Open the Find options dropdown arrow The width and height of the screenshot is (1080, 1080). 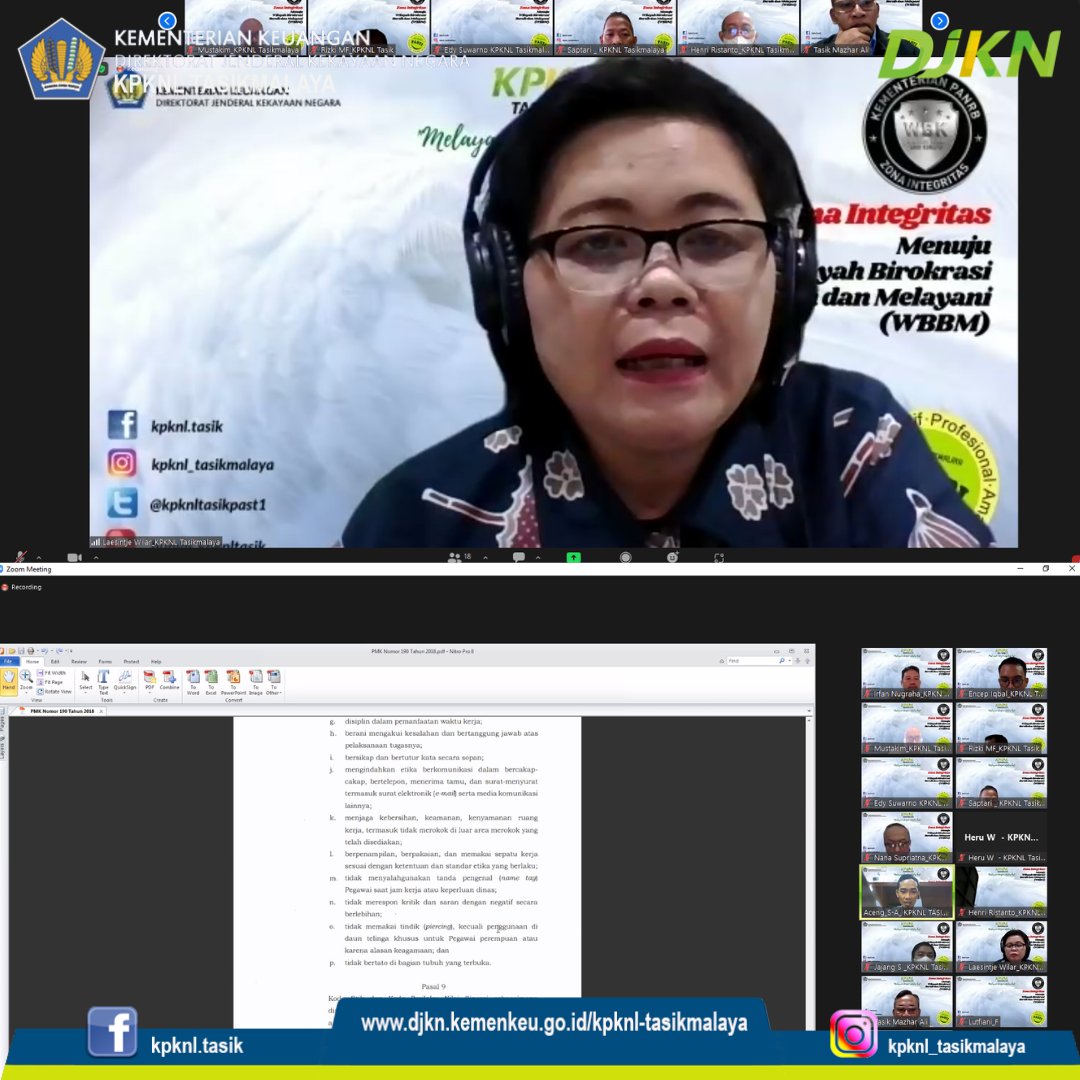[x=789, y=661]
